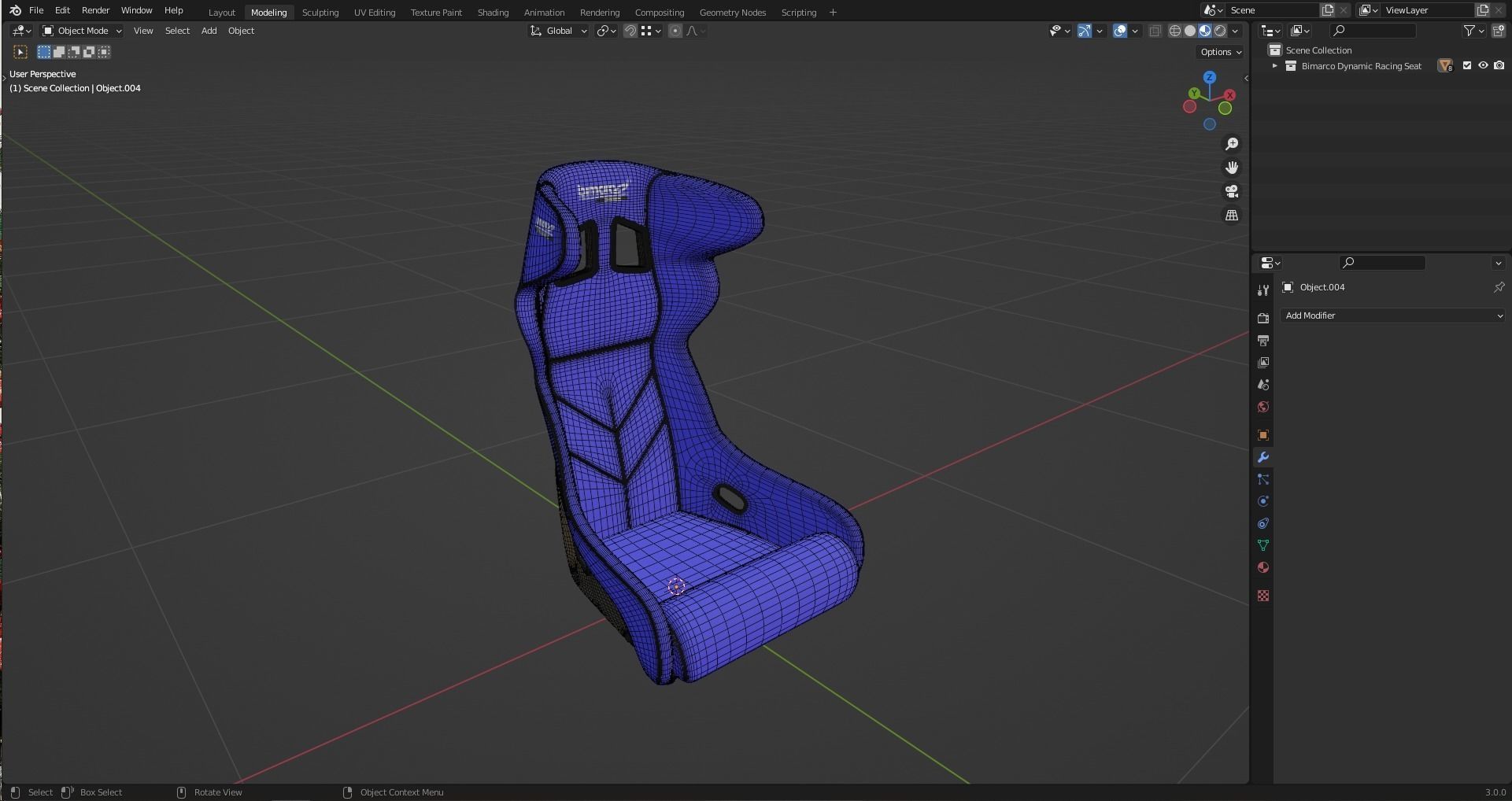The width and height of the screenshot is (1512, 801).
Task: Switch to the Shading workspace tab
Action: pos(493,13)
